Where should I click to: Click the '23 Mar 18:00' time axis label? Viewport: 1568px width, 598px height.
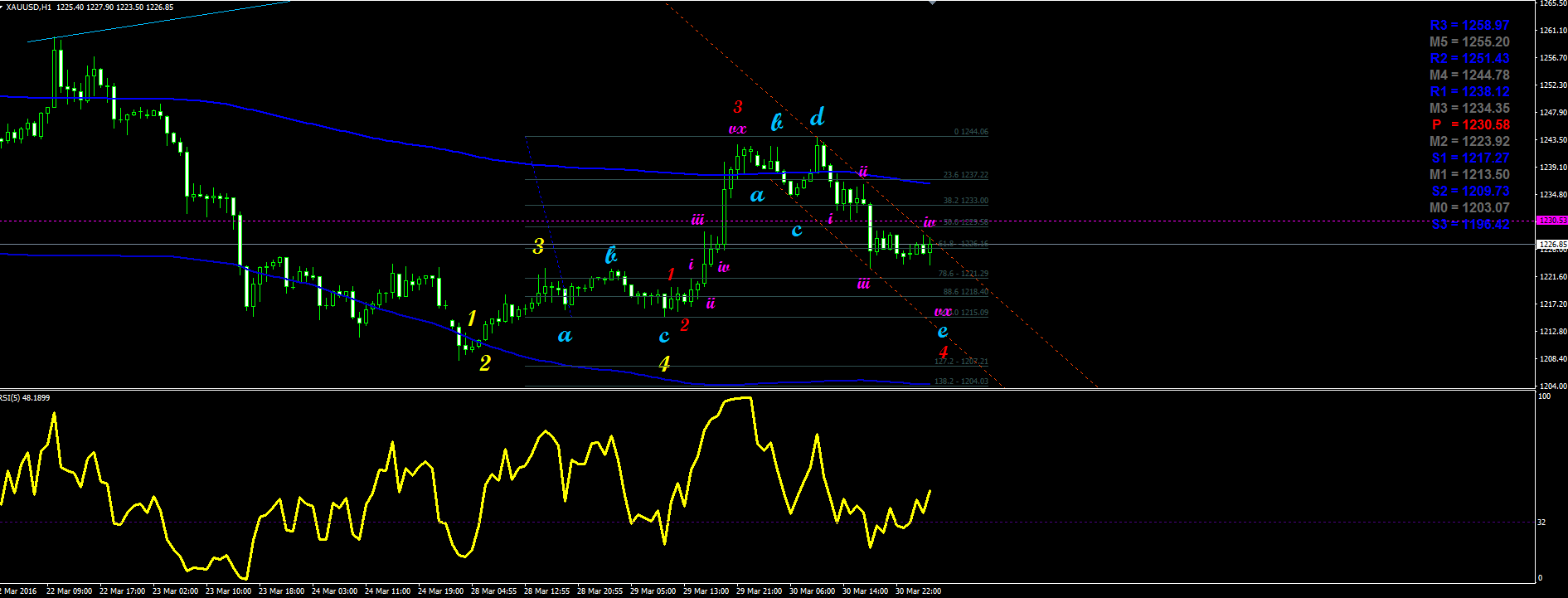[282, 591]
